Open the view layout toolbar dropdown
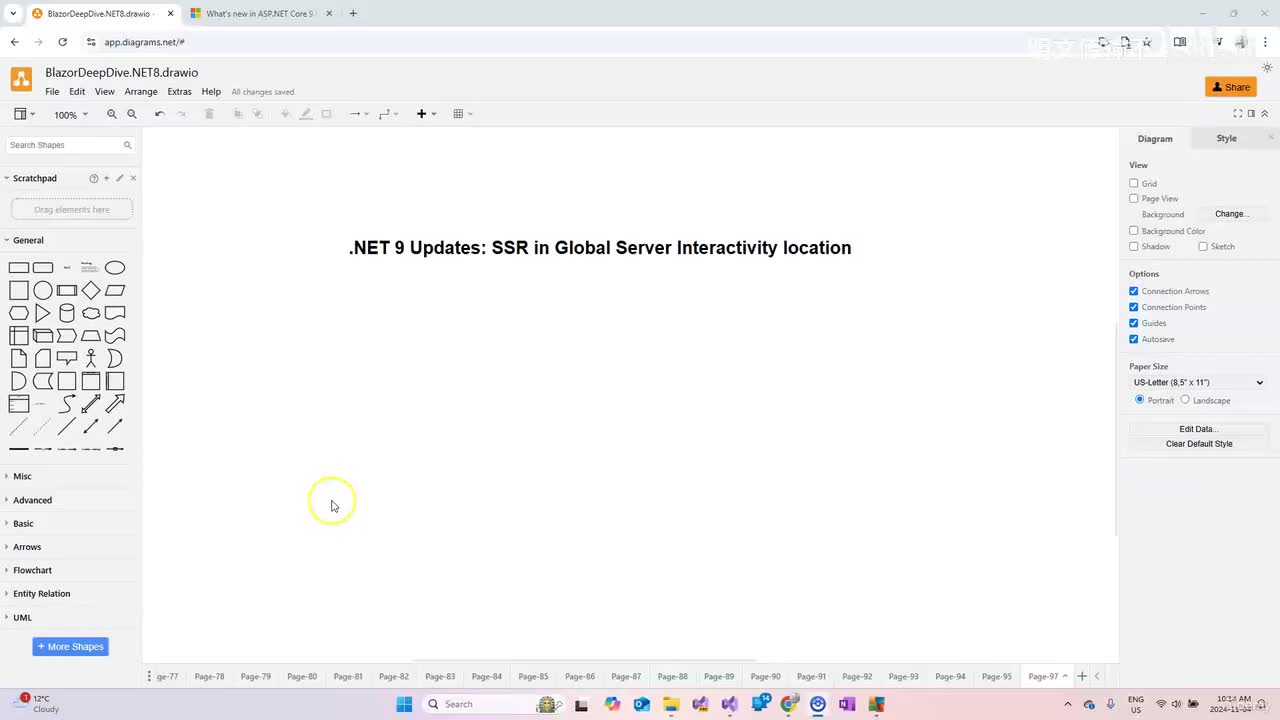Screen dimensions: 1280x720 tap(25, 114)
